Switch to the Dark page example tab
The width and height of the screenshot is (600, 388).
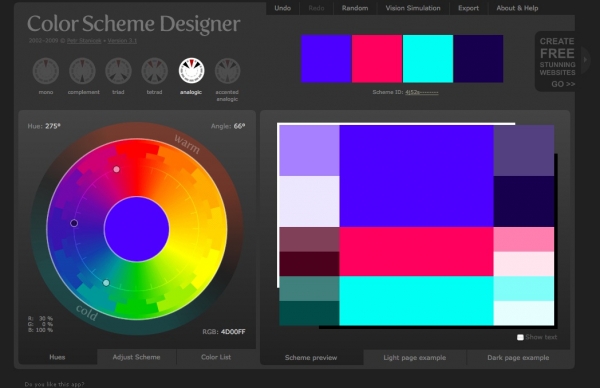point(518,357)
